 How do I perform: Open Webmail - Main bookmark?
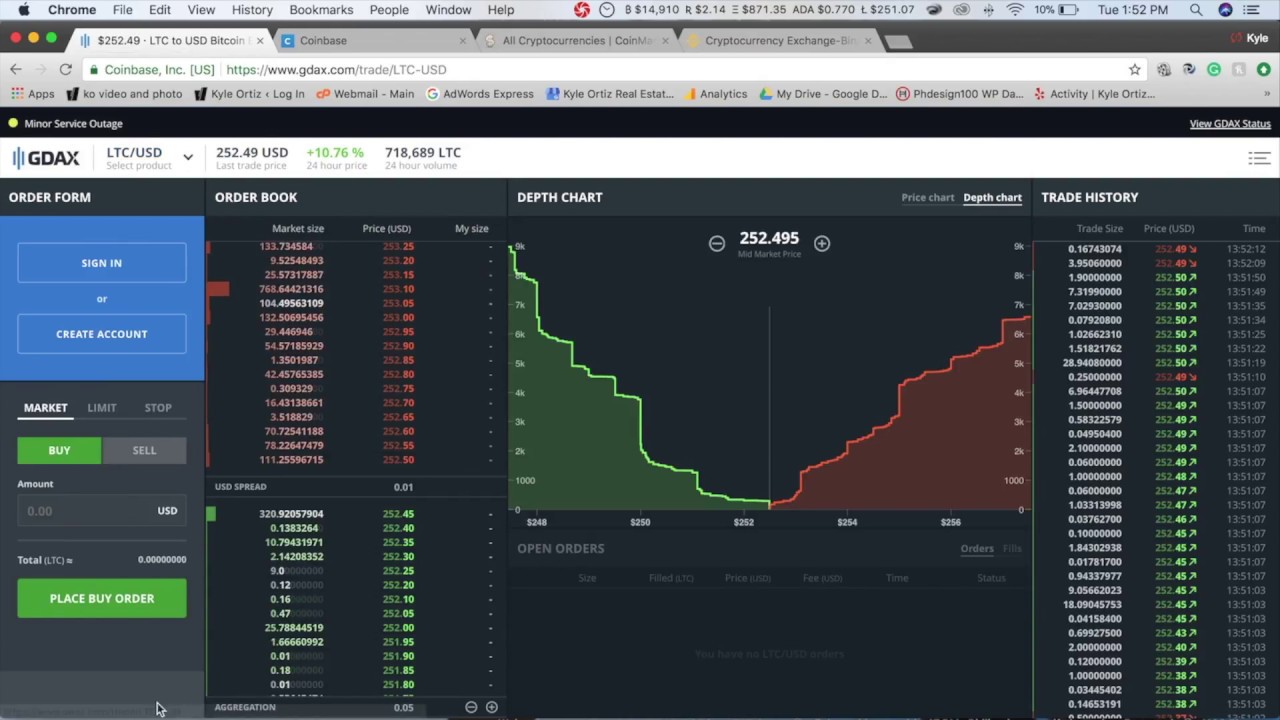click(365, 94)
